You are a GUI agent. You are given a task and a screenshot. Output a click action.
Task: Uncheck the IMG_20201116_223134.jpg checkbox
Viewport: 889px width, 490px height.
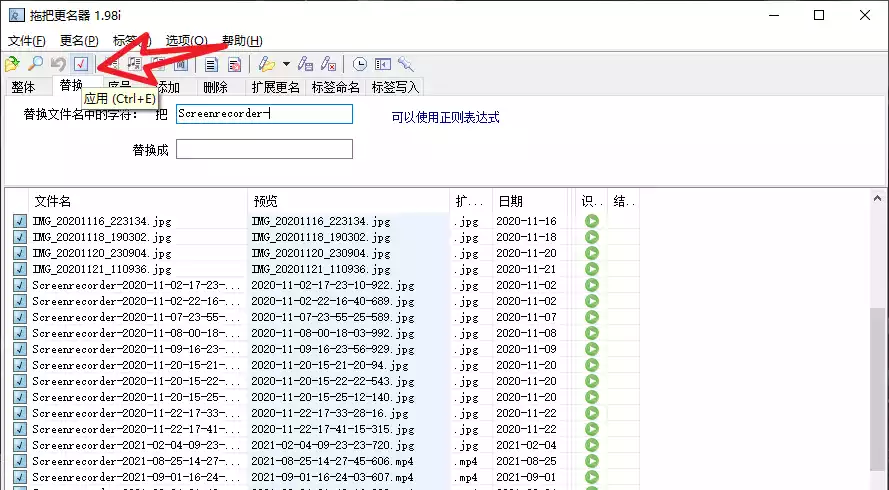coord(20,221)
